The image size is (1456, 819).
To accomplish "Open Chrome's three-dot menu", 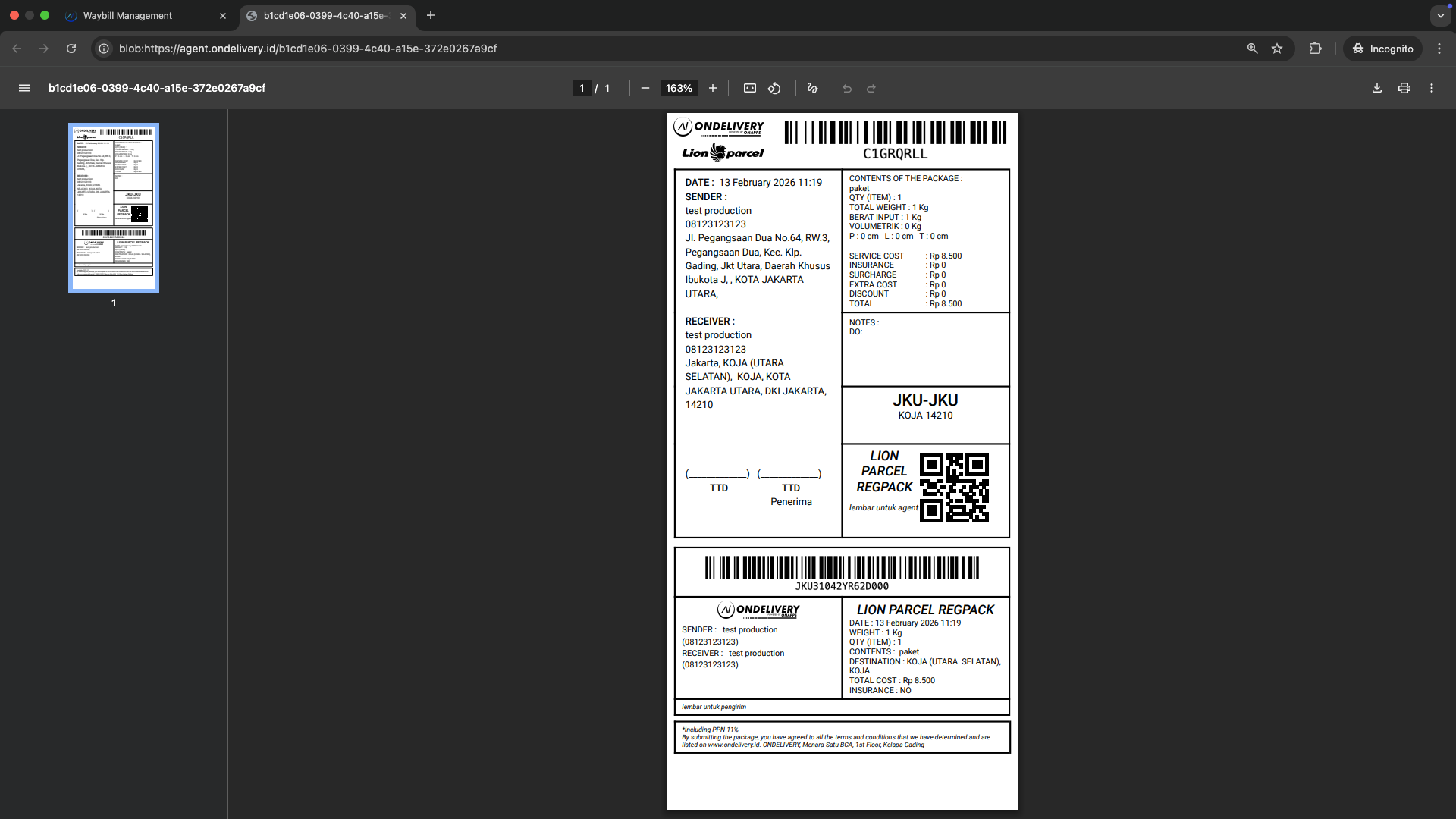I will pyautogui.click(x=1439, y=49).
